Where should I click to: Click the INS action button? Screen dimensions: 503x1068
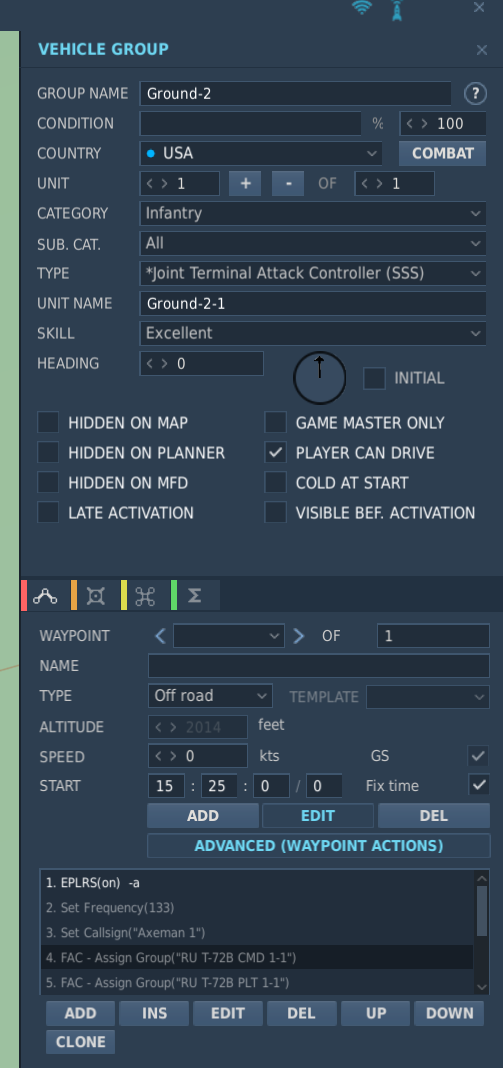(x=154, y=1013)
